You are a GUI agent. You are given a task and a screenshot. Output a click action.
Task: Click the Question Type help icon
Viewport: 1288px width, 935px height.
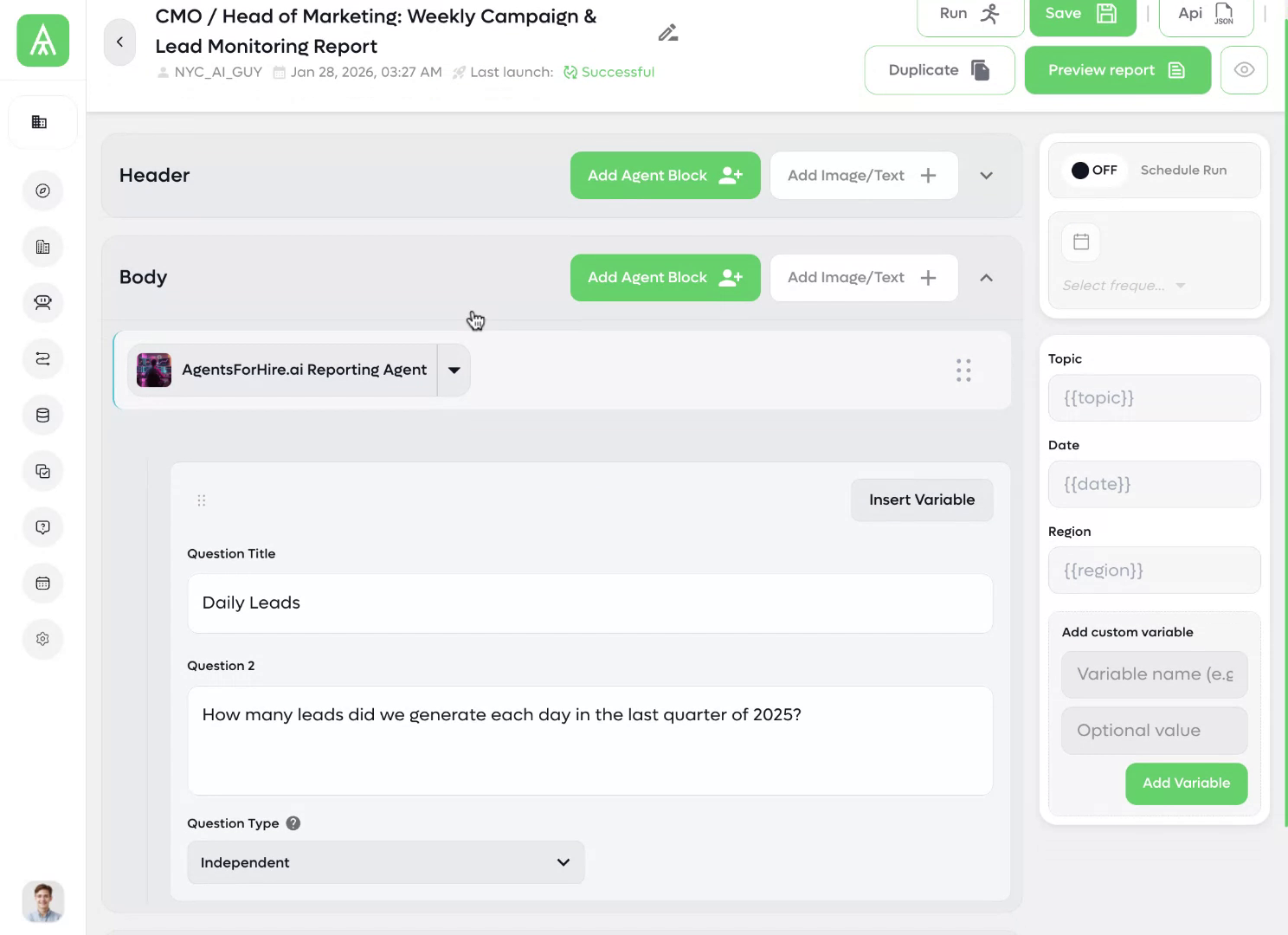coord(293,823)
